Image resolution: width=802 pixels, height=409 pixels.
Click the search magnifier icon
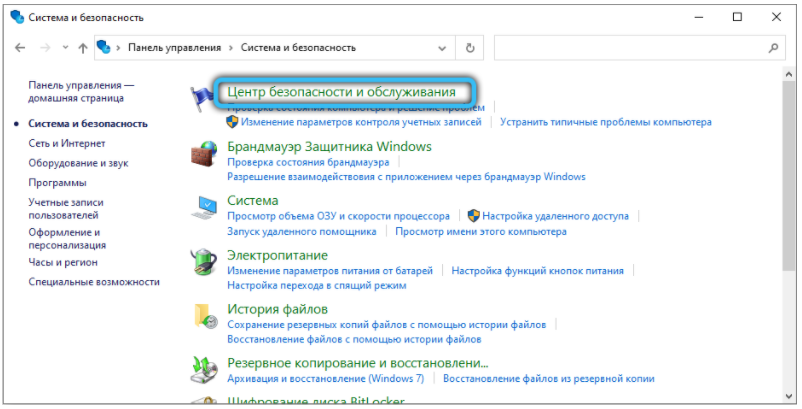(x=772, y=47)
